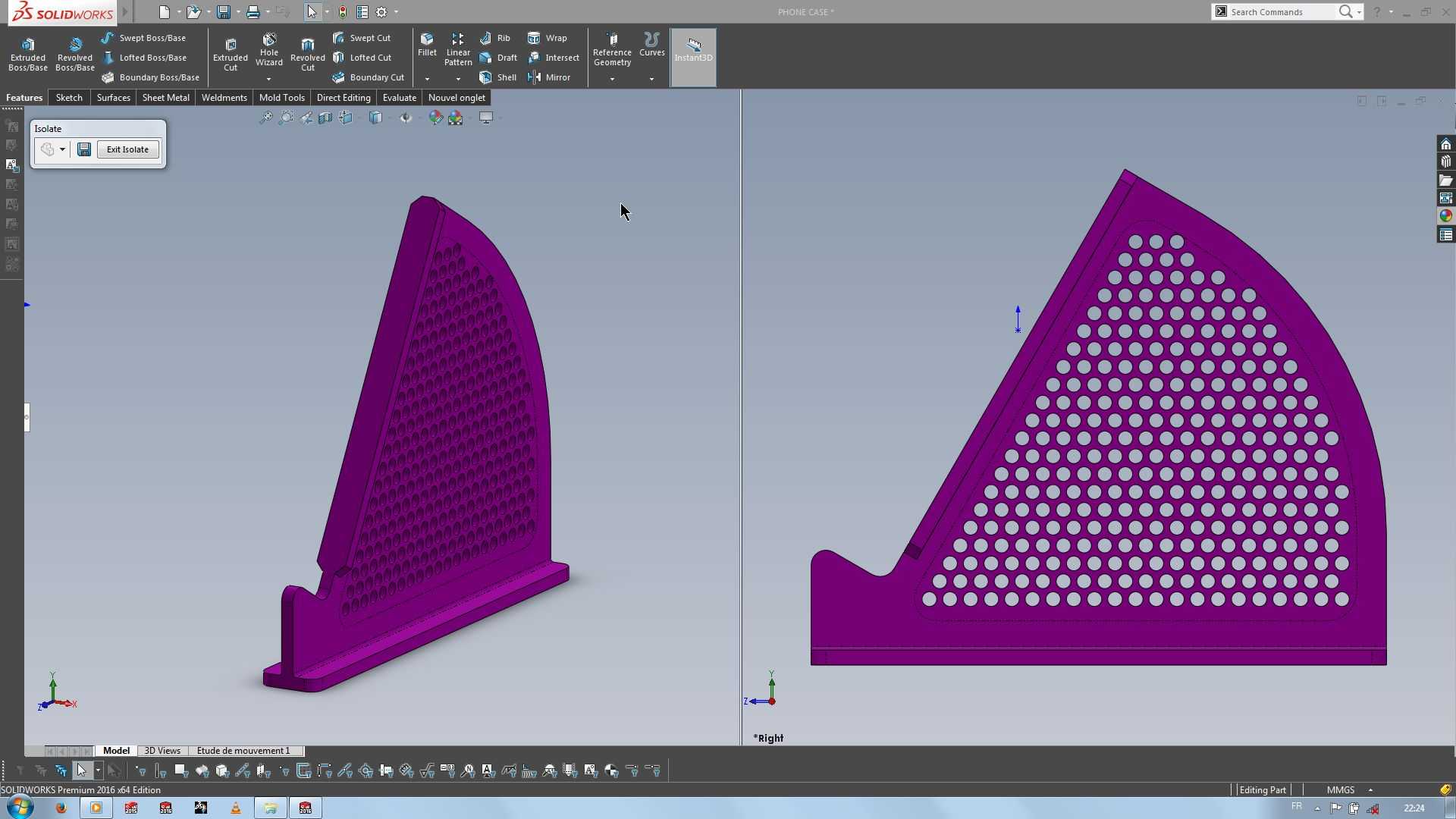Open the Isolate visibility dropdown arrow

coord(62,149)
